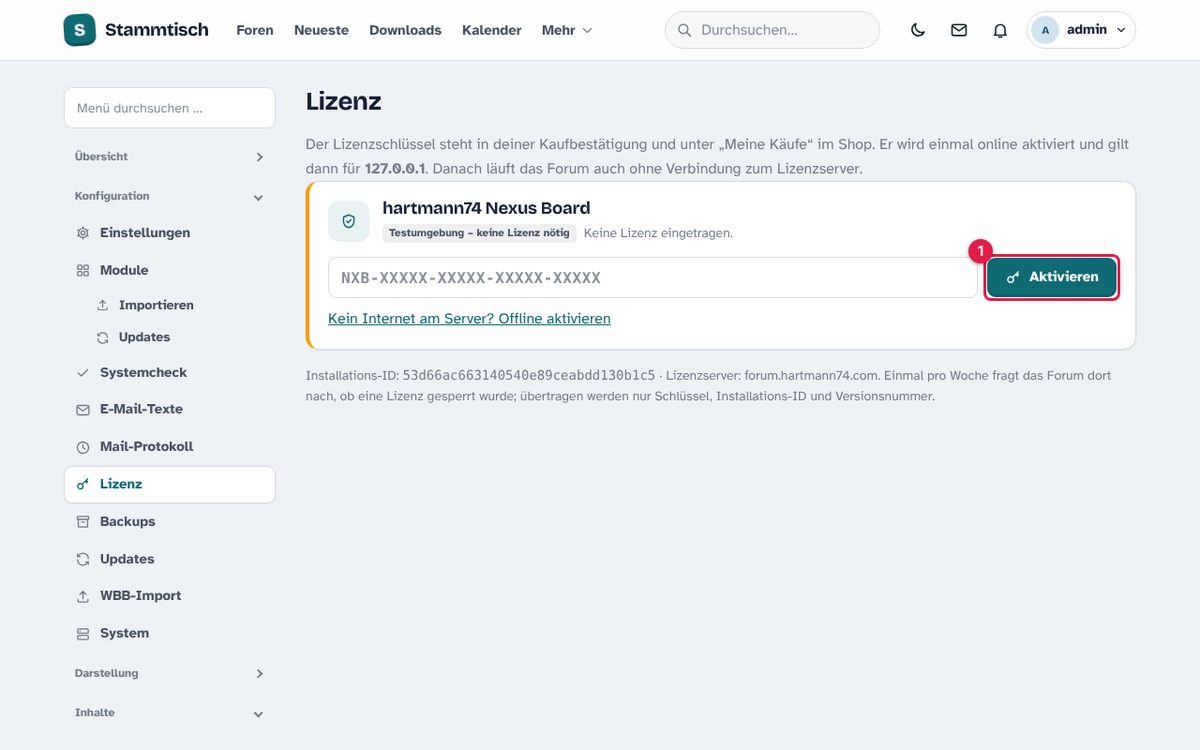Focus the license key input field
This screenshot has height=750, width=1200.
(653, 277)
